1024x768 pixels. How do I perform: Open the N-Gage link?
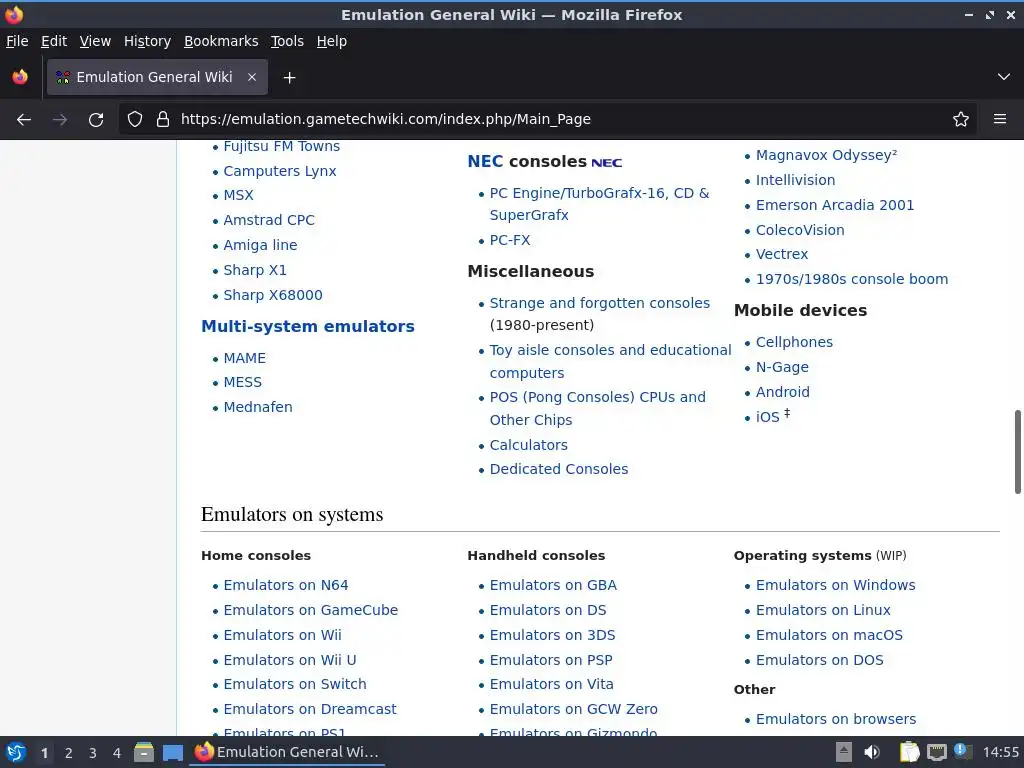pyautogui.click(x=782, y=368)
